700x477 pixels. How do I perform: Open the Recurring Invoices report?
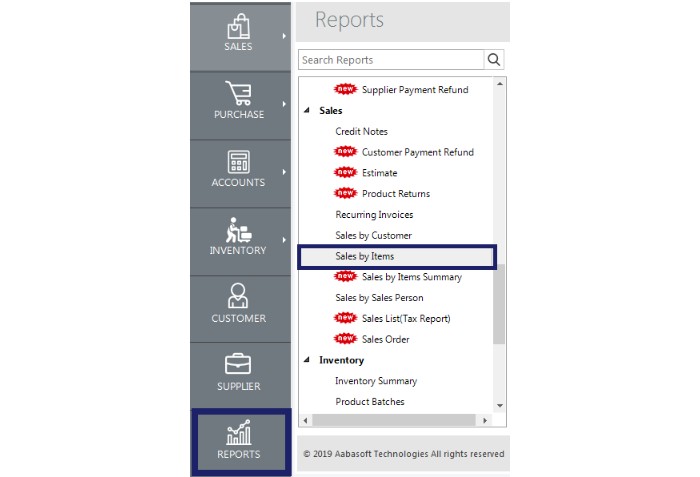(x=374, y=214)
